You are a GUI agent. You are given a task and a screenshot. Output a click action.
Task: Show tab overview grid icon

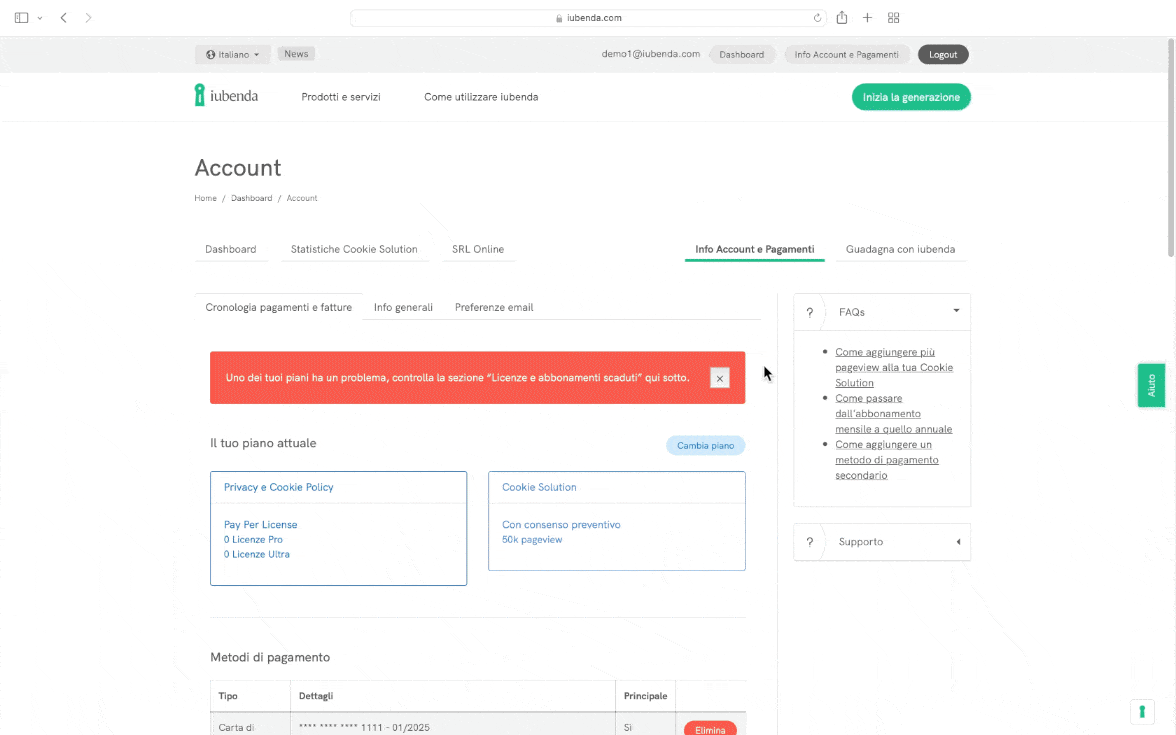coord(894,18)
